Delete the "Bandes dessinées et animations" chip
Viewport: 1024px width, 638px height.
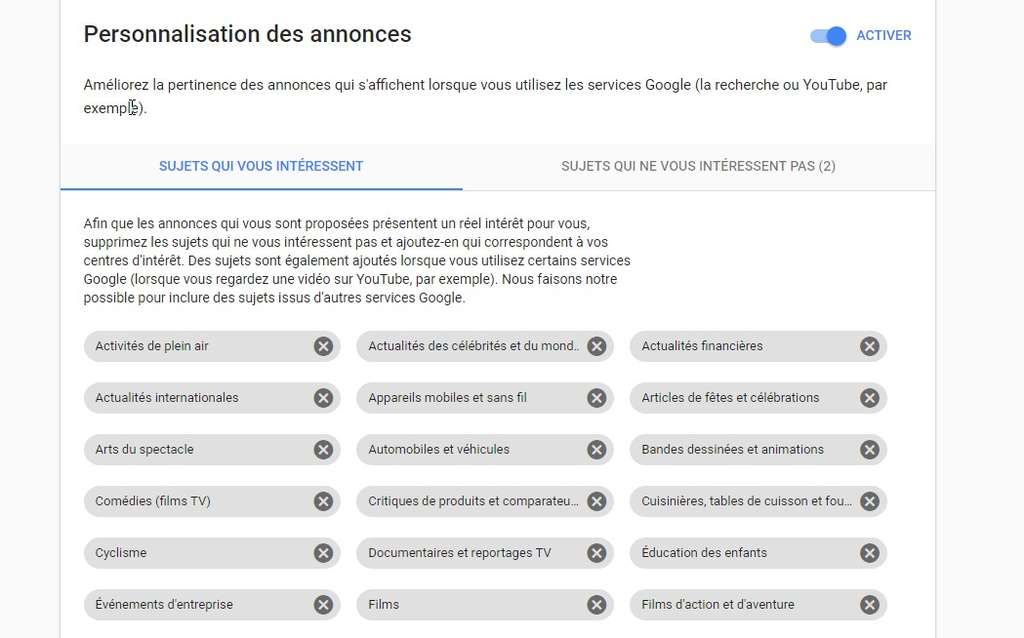tap(869, 450)
